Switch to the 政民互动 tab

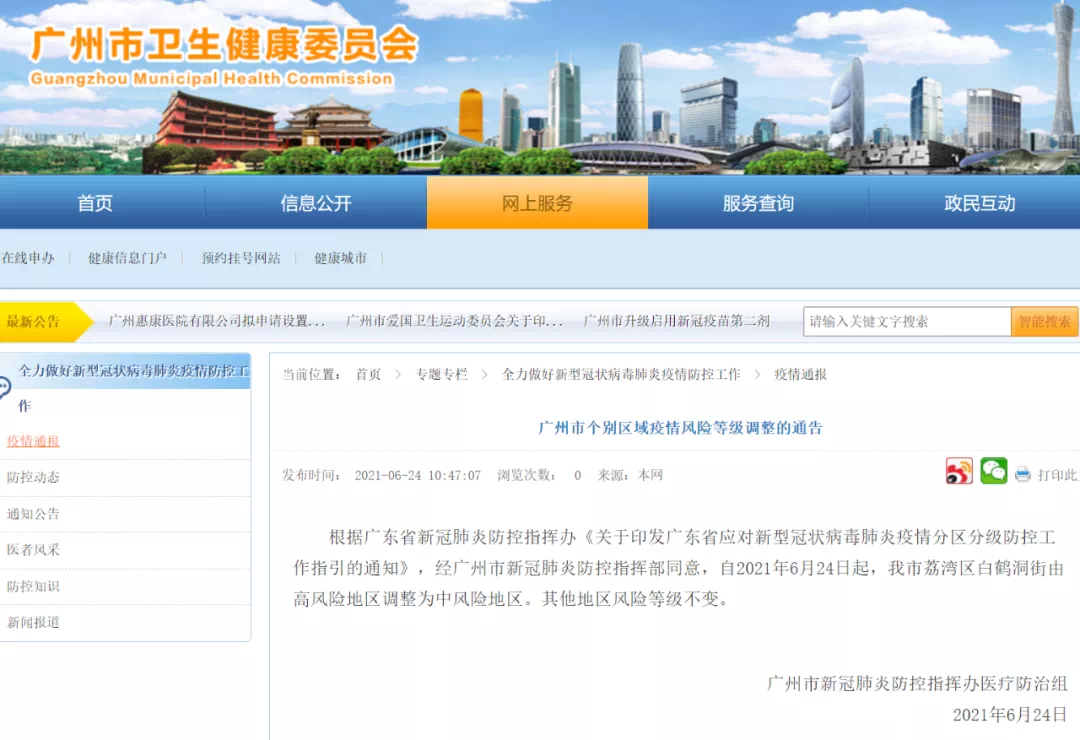pos(979,204)
